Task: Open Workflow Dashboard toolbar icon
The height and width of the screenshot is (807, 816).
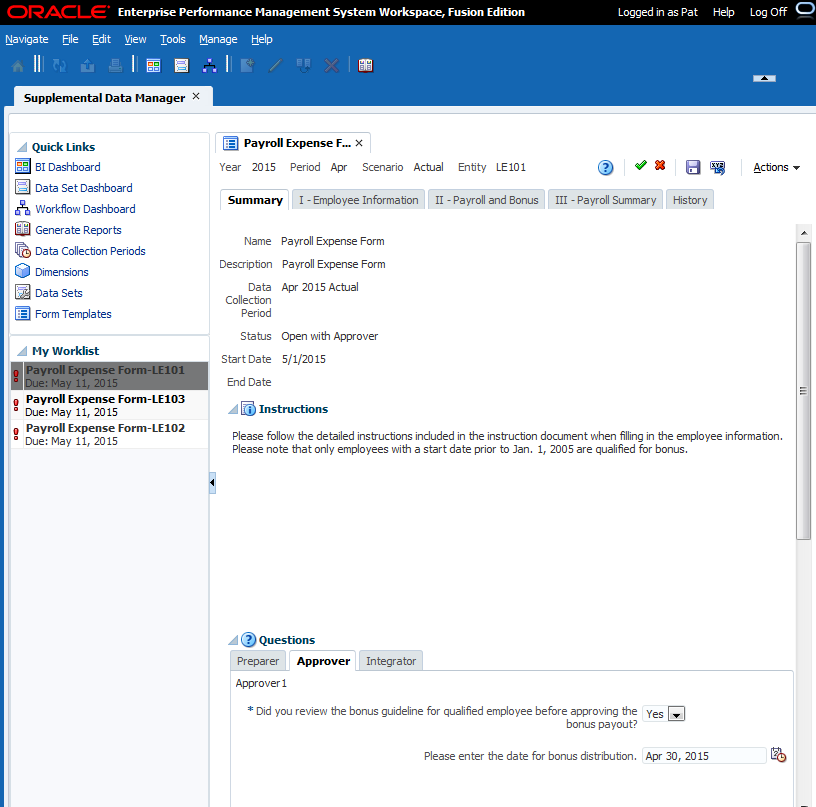Action: pos(209,66)
